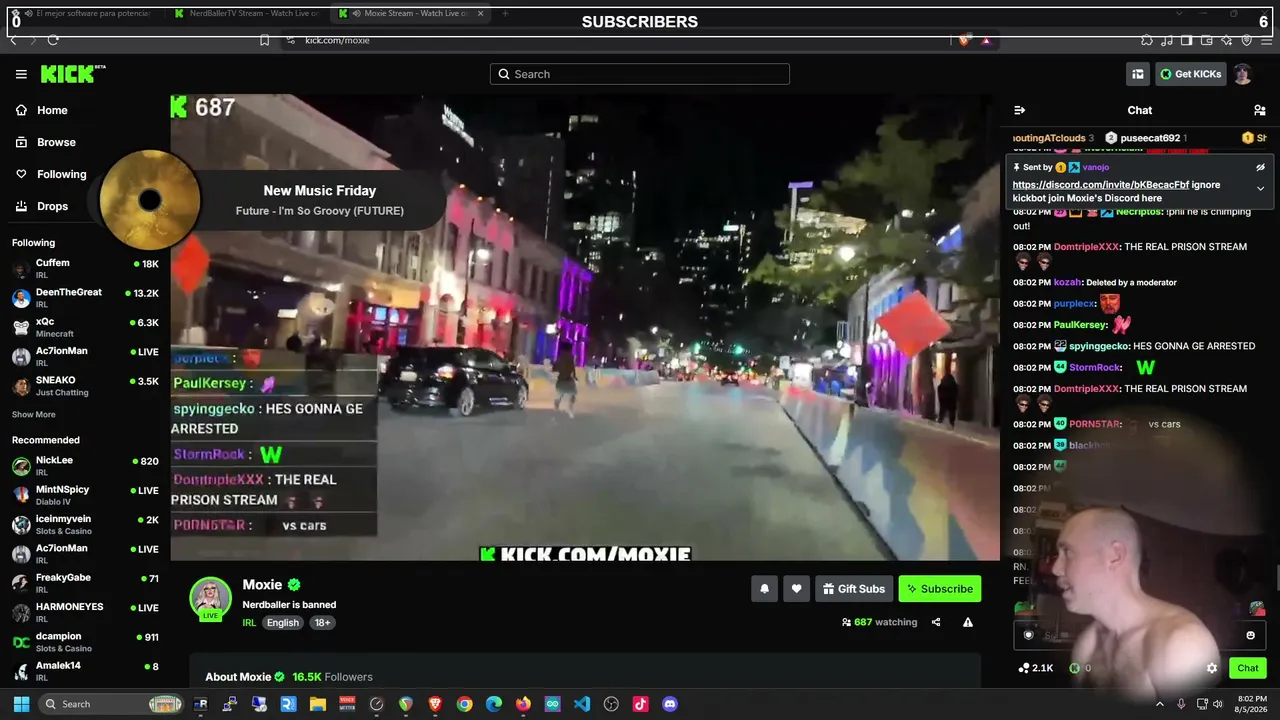This screenshot has height=720, width=1280.
Task: Open HARMONEYES recommended channel
Action: (x=85, y=612)
